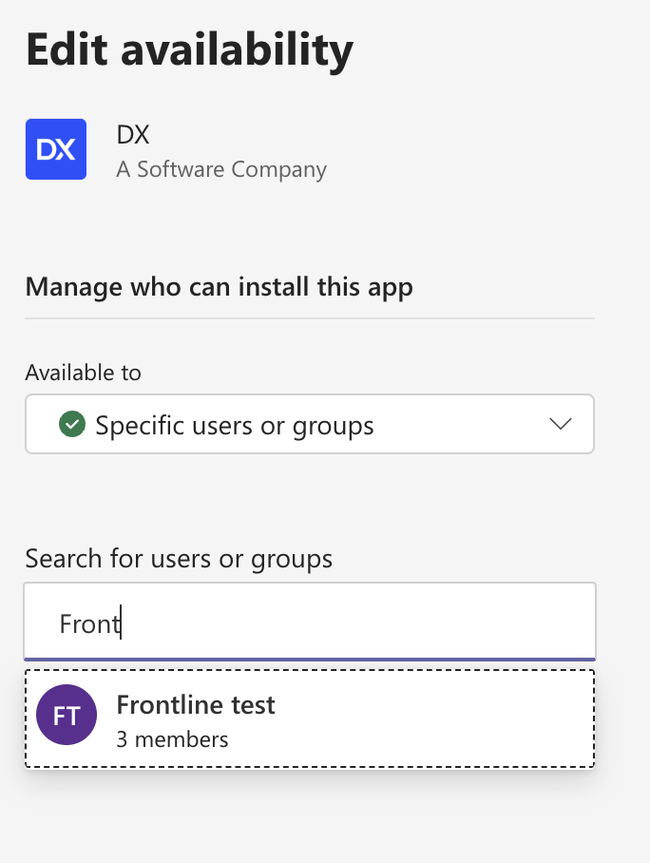Select the Frontline test group suggestion
Screen dimensions: 650x863
coord(310,718)
